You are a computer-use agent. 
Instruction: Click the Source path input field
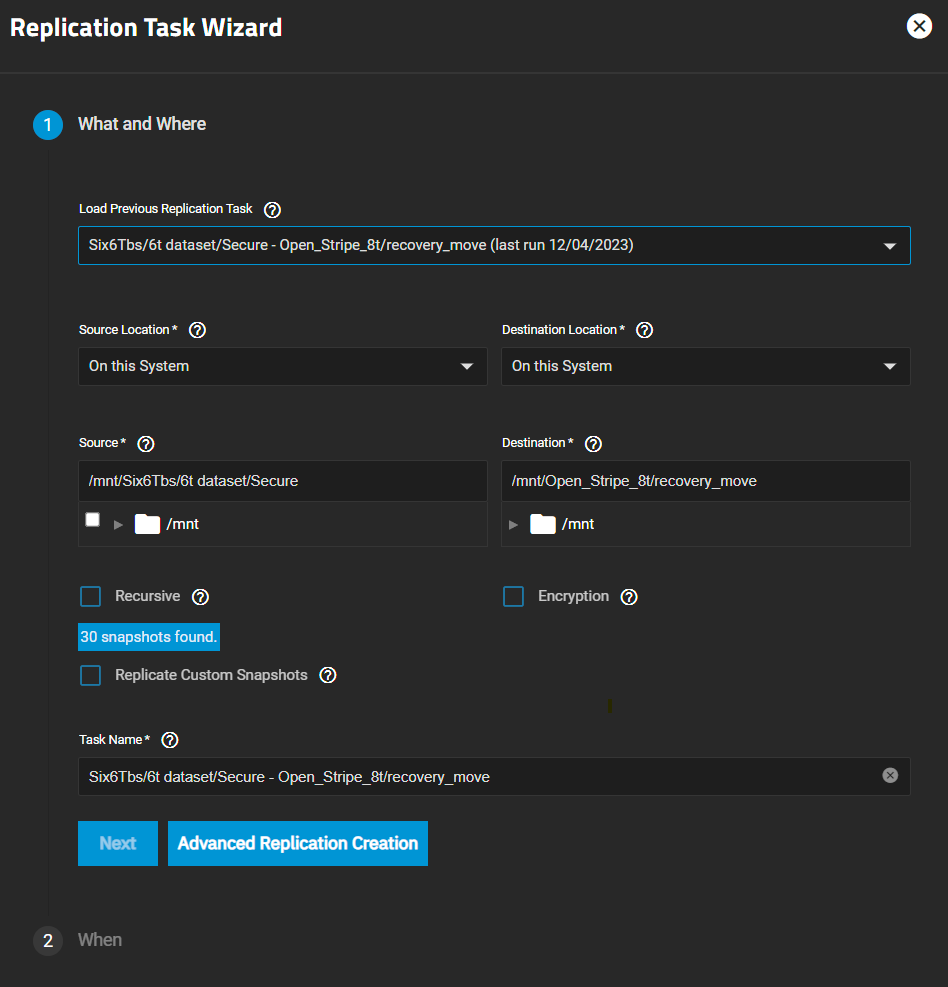coord(283,481)
